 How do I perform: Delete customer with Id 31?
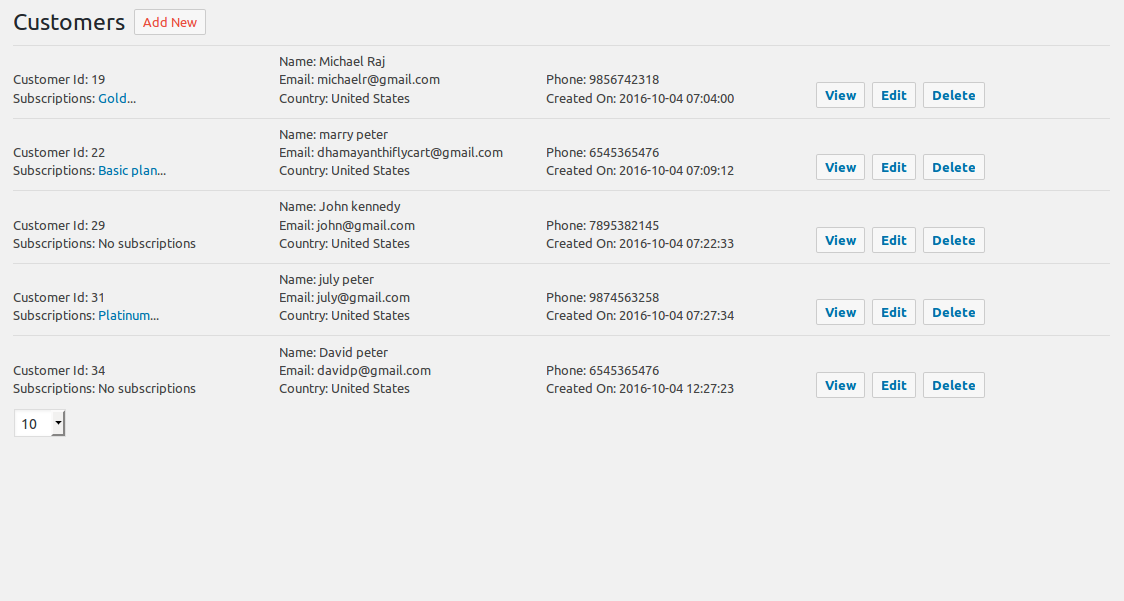953,312
